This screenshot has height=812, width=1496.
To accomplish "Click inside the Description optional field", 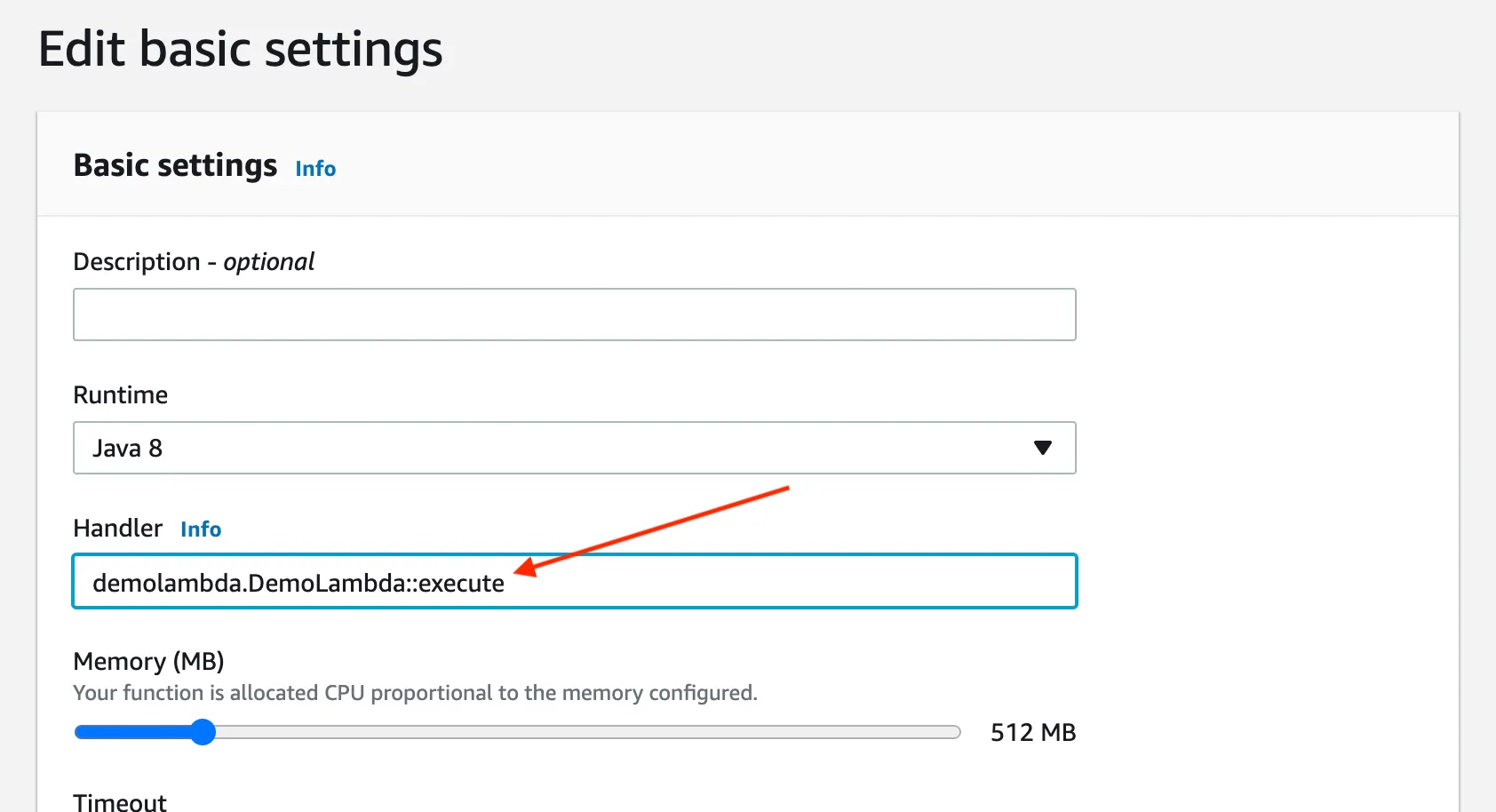I will (574, 314).
